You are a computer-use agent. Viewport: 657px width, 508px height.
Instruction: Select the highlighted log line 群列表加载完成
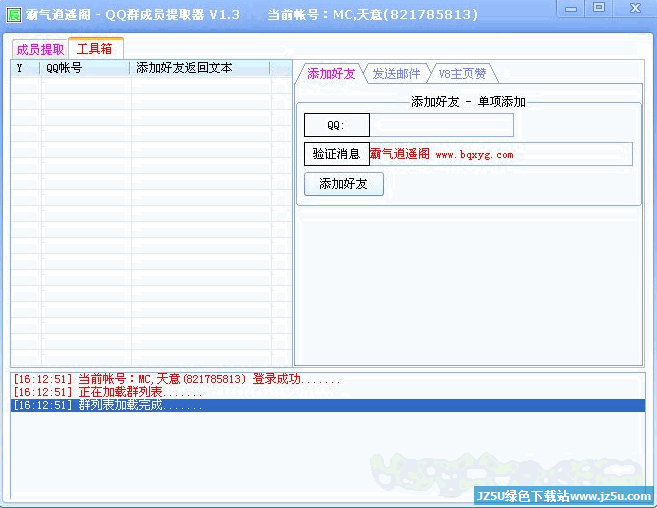click(x=328, y=405)
